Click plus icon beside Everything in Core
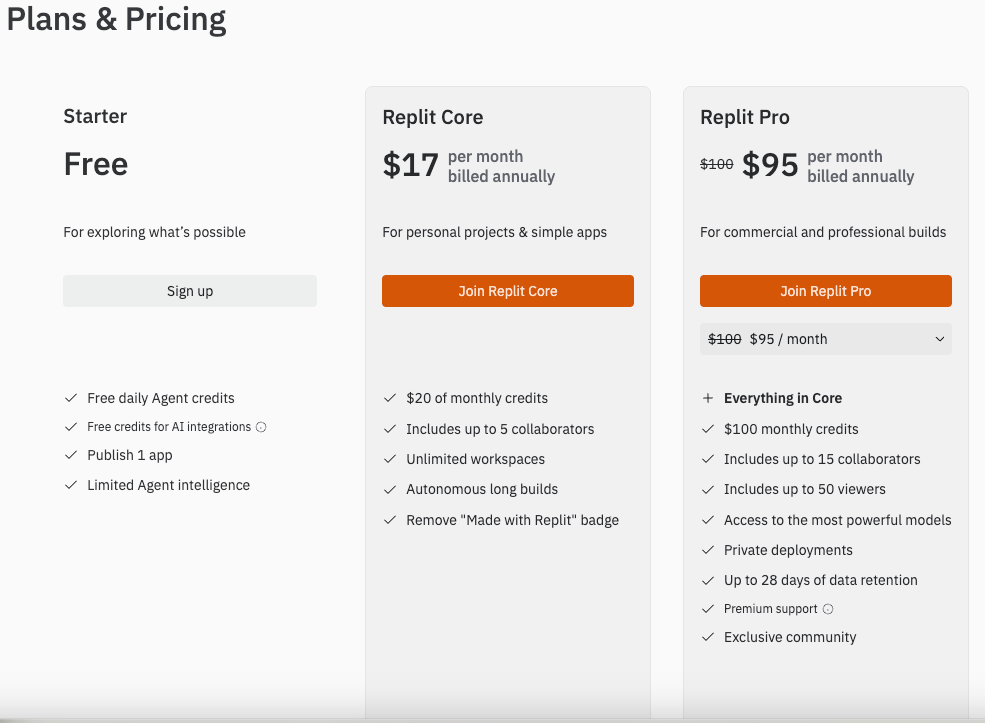Screen dimensions: 985x723 pyautogui.click(x=708, y=398)
